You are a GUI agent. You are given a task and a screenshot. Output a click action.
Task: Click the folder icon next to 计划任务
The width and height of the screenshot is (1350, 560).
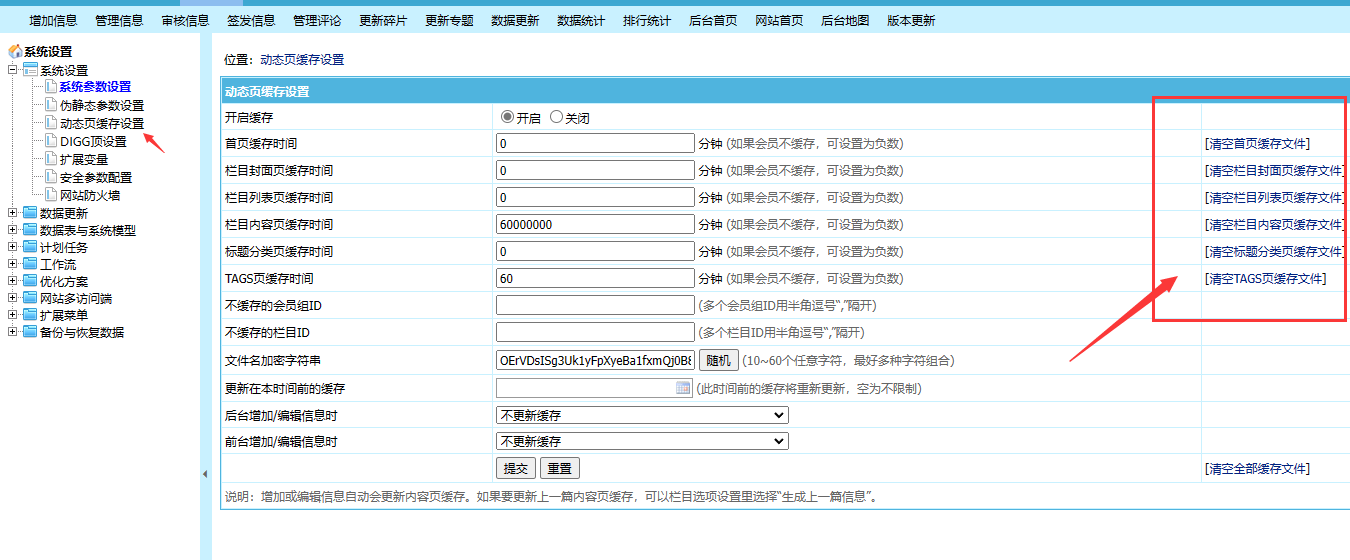(30, 247)
